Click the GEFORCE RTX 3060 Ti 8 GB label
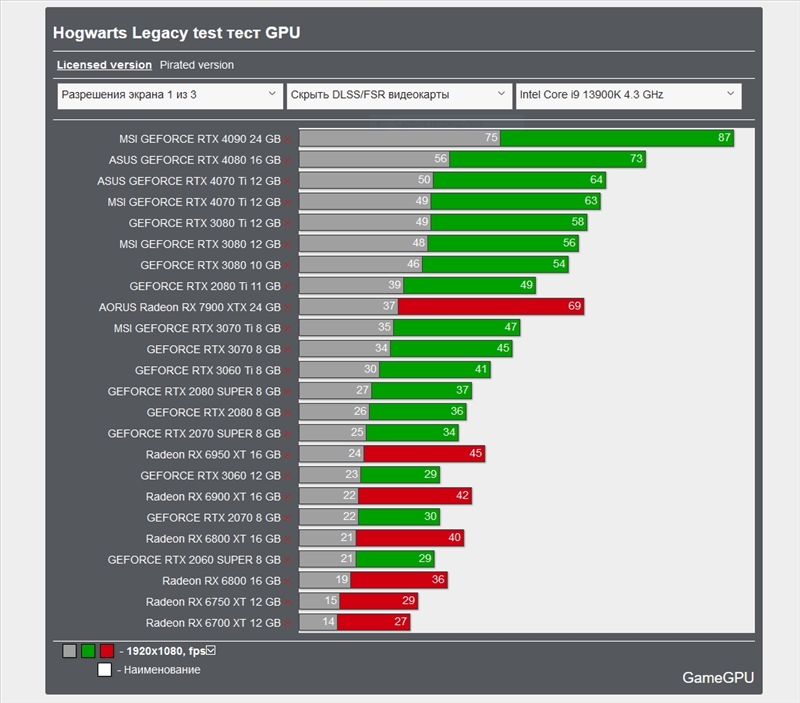Screen dimensions: 800x703 208,370
